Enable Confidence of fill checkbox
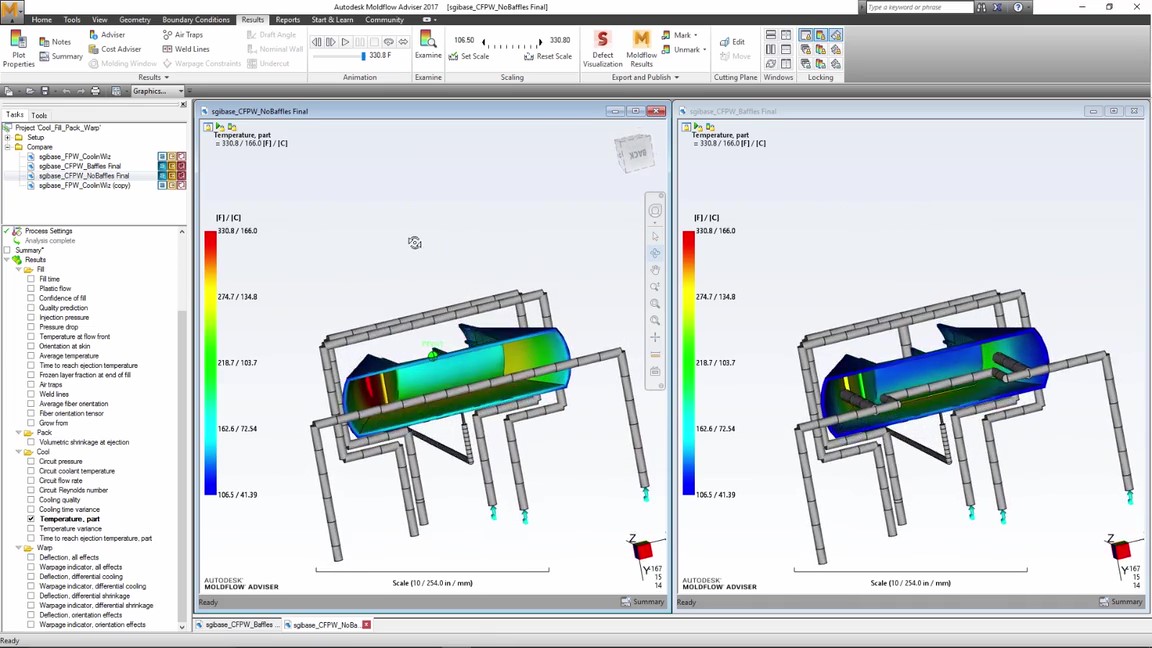 31,298
